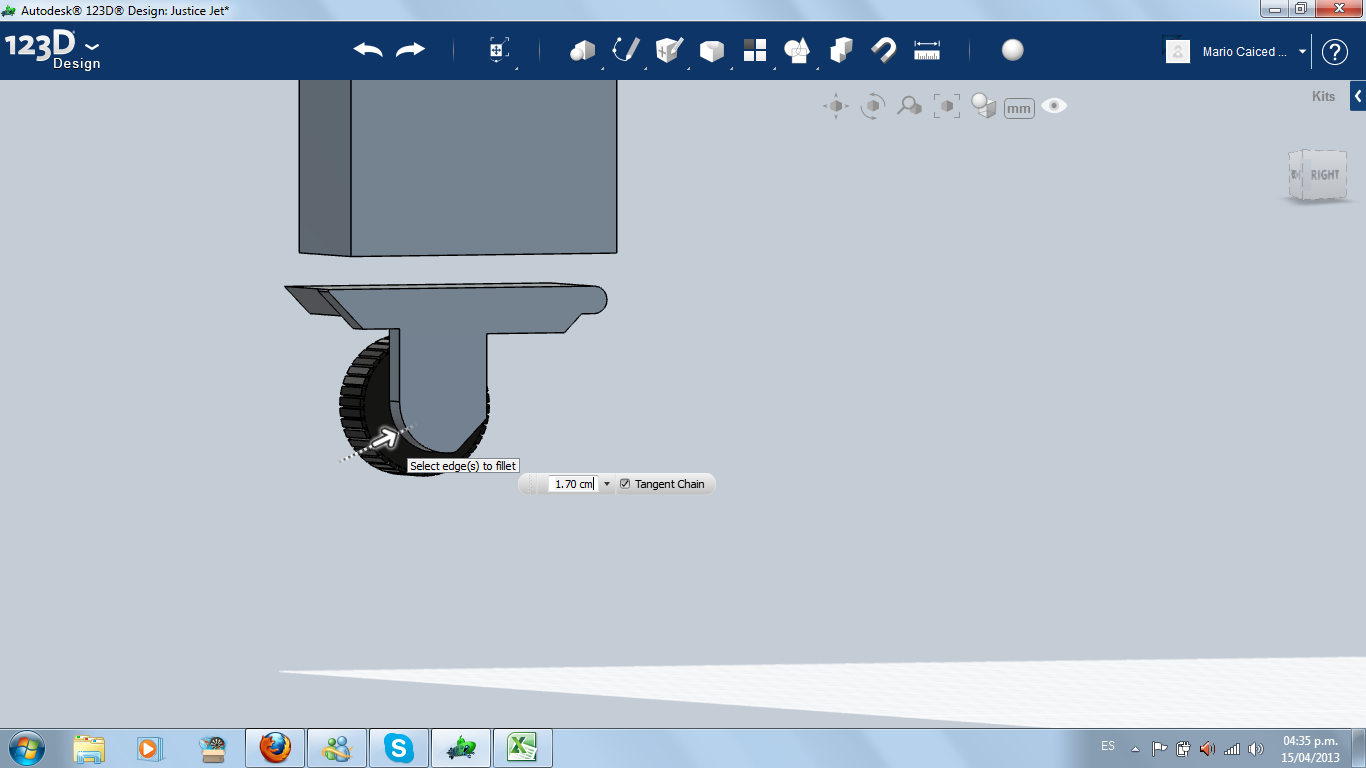Open the taskbar clock showing 04:35 p.m.

[x=1310, y=749]
